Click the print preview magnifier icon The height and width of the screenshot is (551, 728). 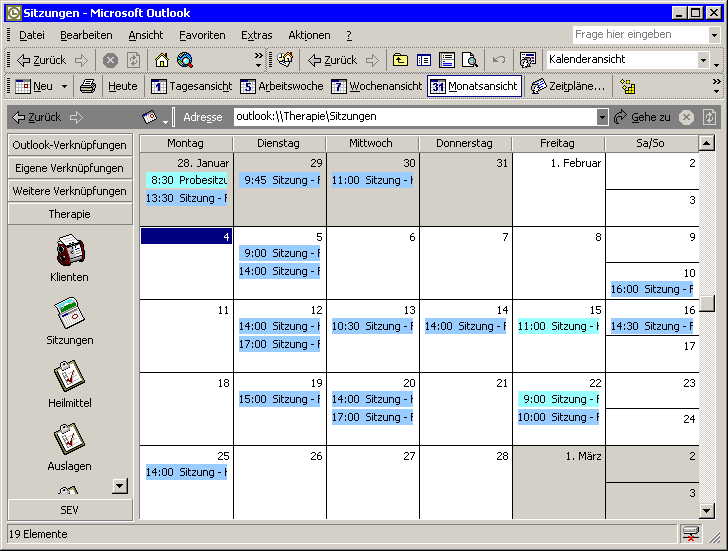coord(470,60)
